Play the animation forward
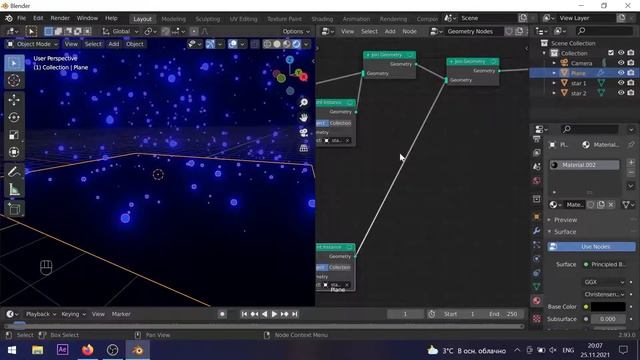The image size is (640, 360). pyautogui.click(x=274, y=314)
